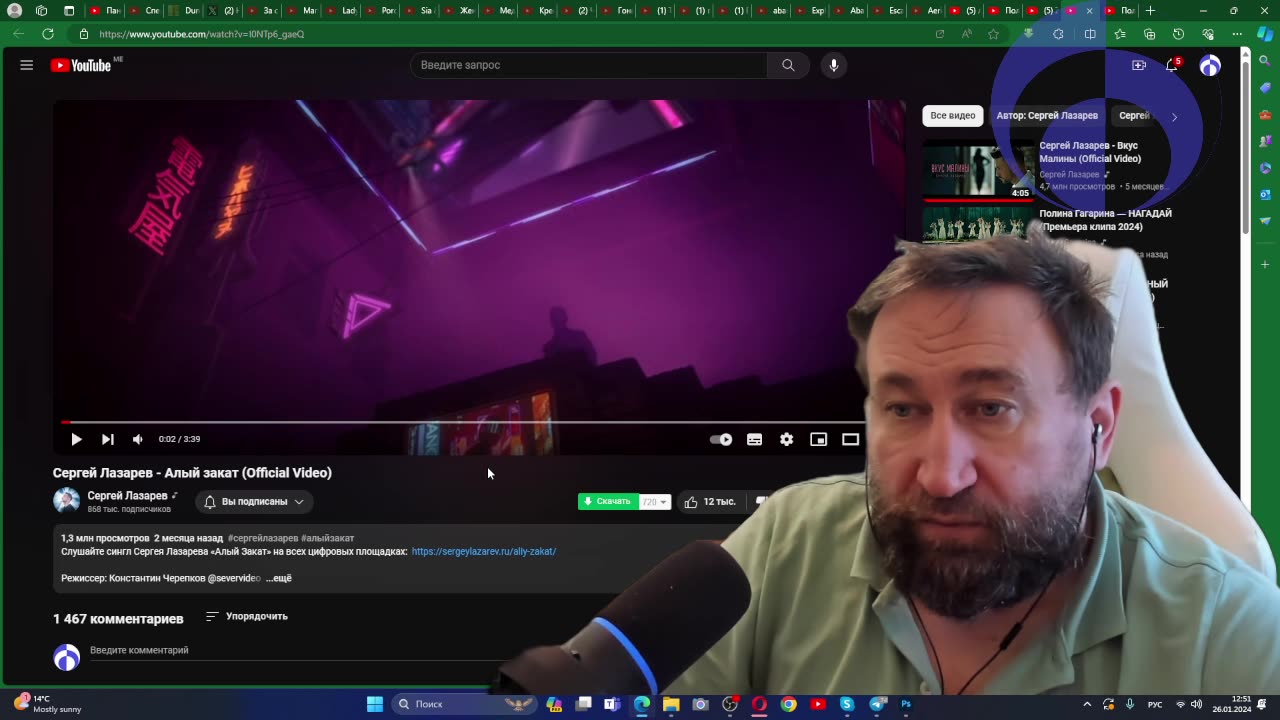Open channel name Сергей Лазарев link

(127, 496)
